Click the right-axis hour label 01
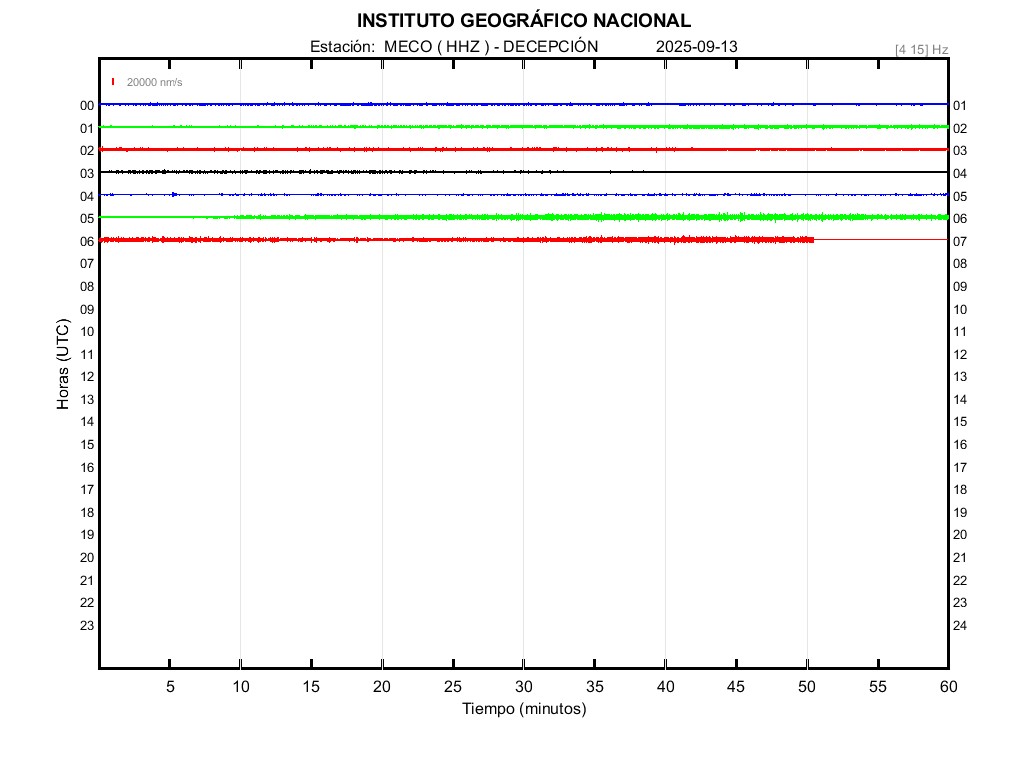The width and height of the screenshot is (1024, 768). (x=960, y=106)
